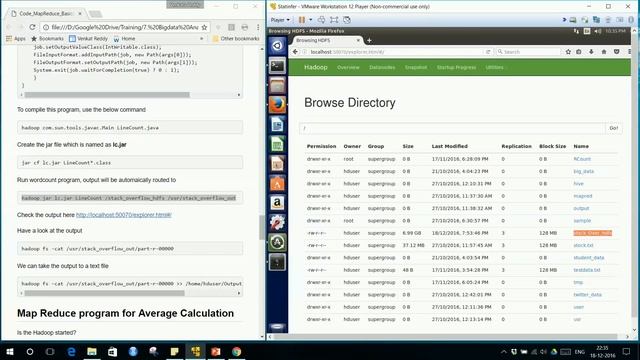Open Datanodes tab in Hadoop navbar
The image size is (640, 360).
coord(382,67)
